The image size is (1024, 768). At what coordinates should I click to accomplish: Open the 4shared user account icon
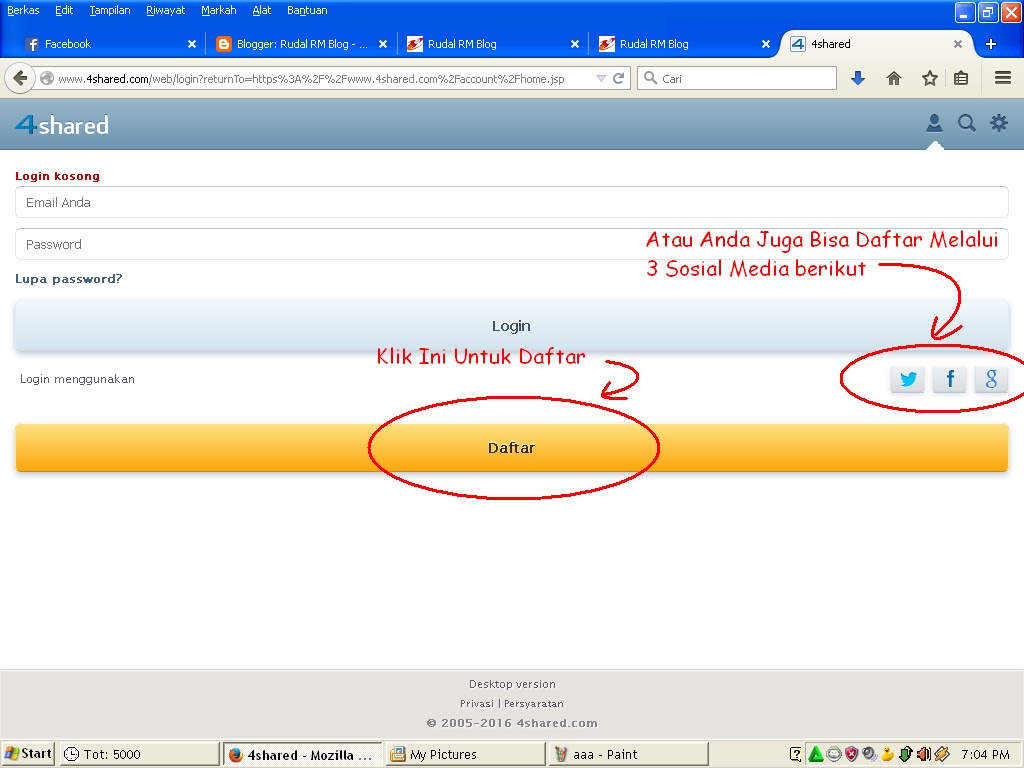934,123
